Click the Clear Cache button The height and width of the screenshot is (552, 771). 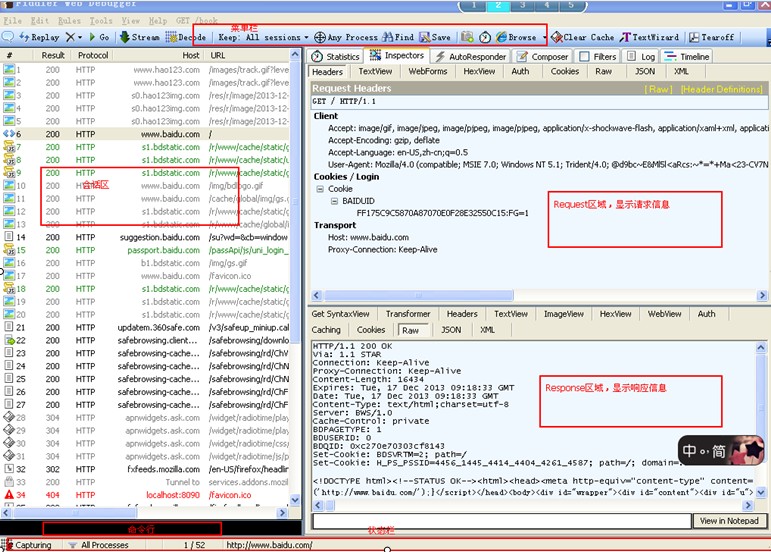pyautogui.click(x=583, y=37)
